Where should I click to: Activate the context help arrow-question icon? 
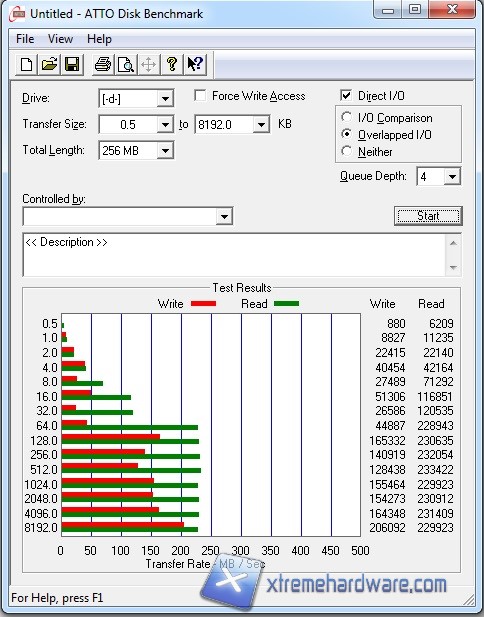tap(195, 64)
